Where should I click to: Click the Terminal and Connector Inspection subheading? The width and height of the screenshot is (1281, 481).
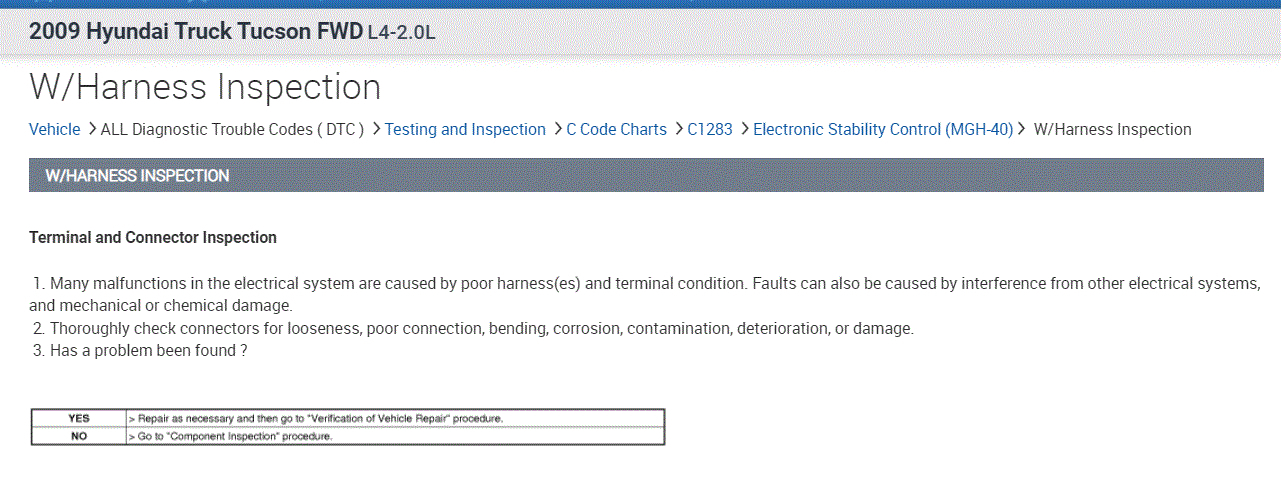point(153,238)
